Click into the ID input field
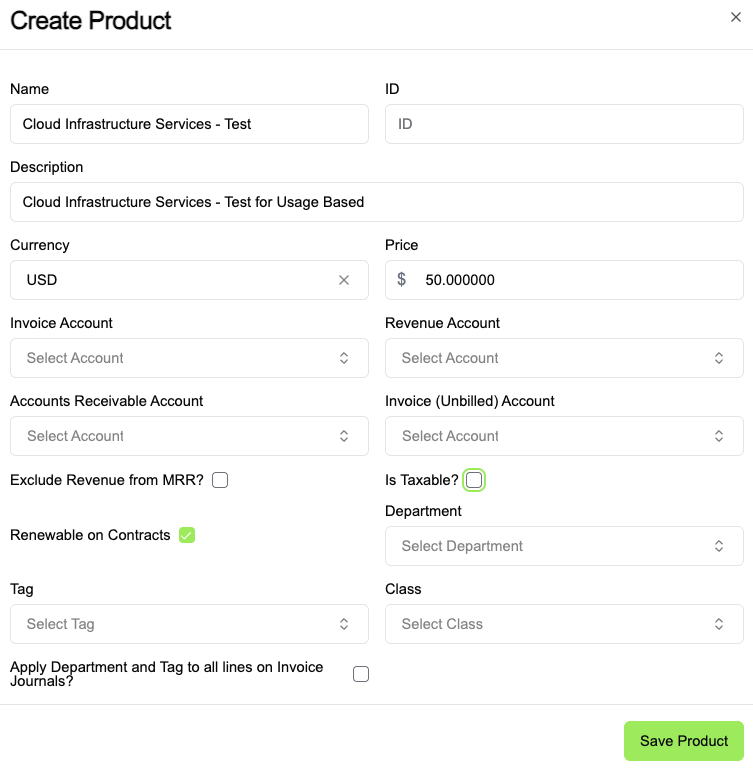Viewport: 753px width, 770px height. (x=563, y=124)
